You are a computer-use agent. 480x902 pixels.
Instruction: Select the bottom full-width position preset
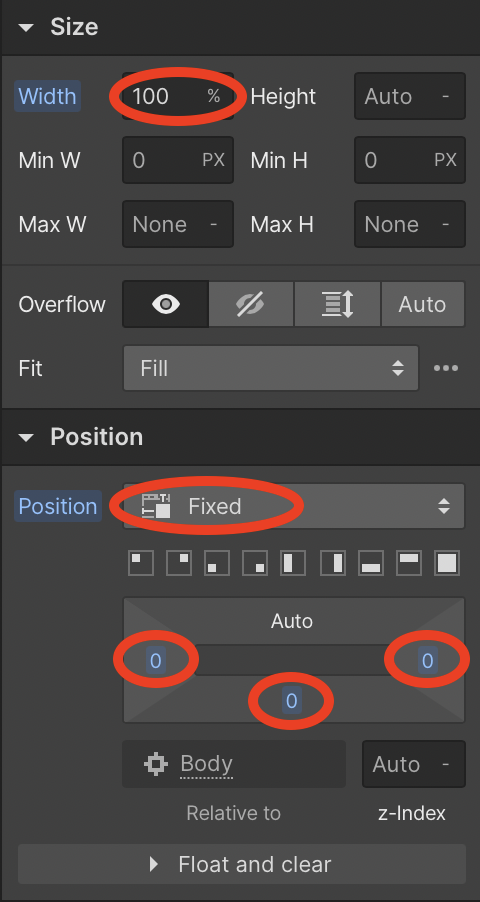[x=371, y=563]
